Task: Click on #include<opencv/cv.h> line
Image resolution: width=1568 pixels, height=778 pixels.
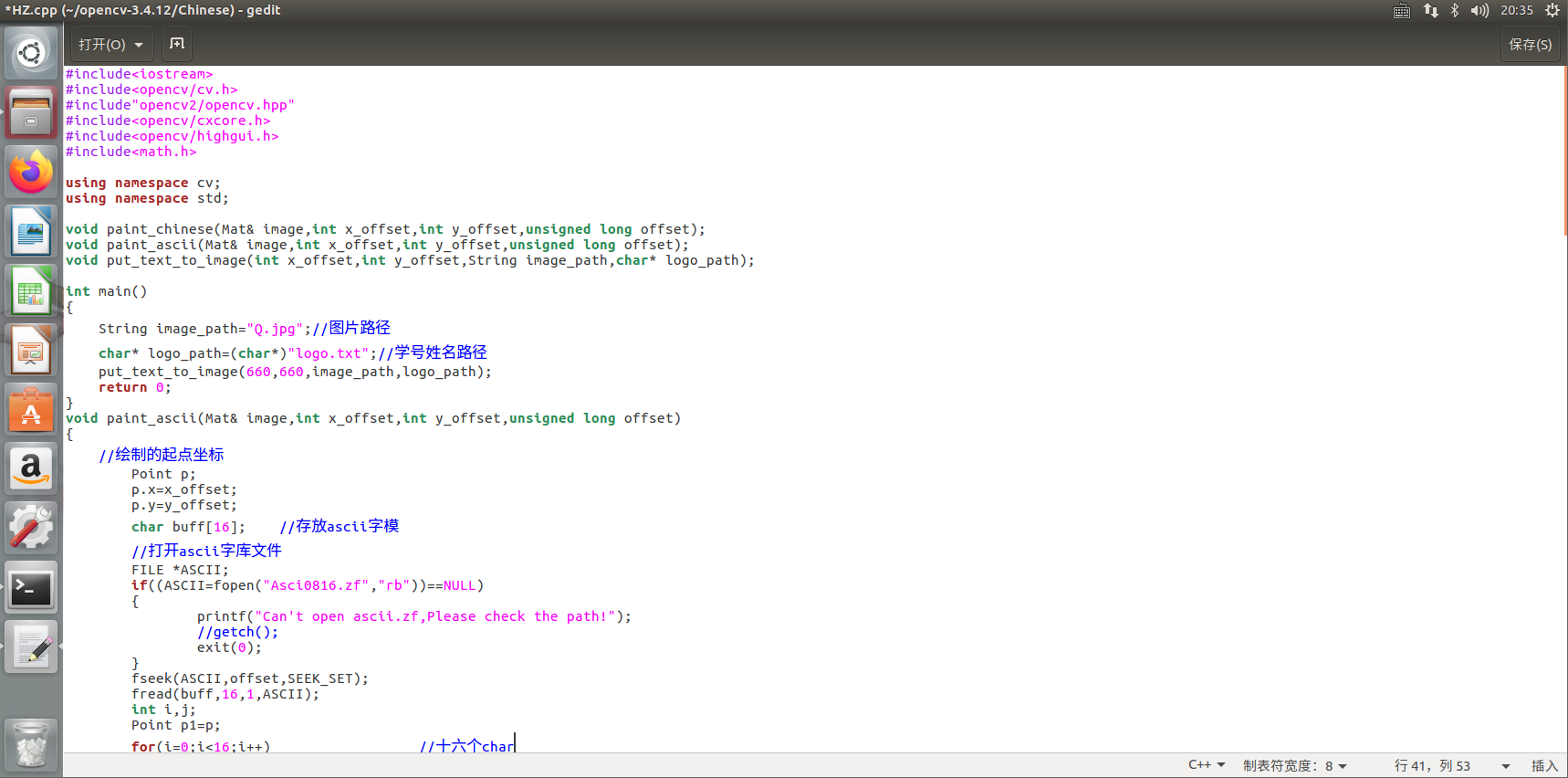Action: [x=152, y=89]
